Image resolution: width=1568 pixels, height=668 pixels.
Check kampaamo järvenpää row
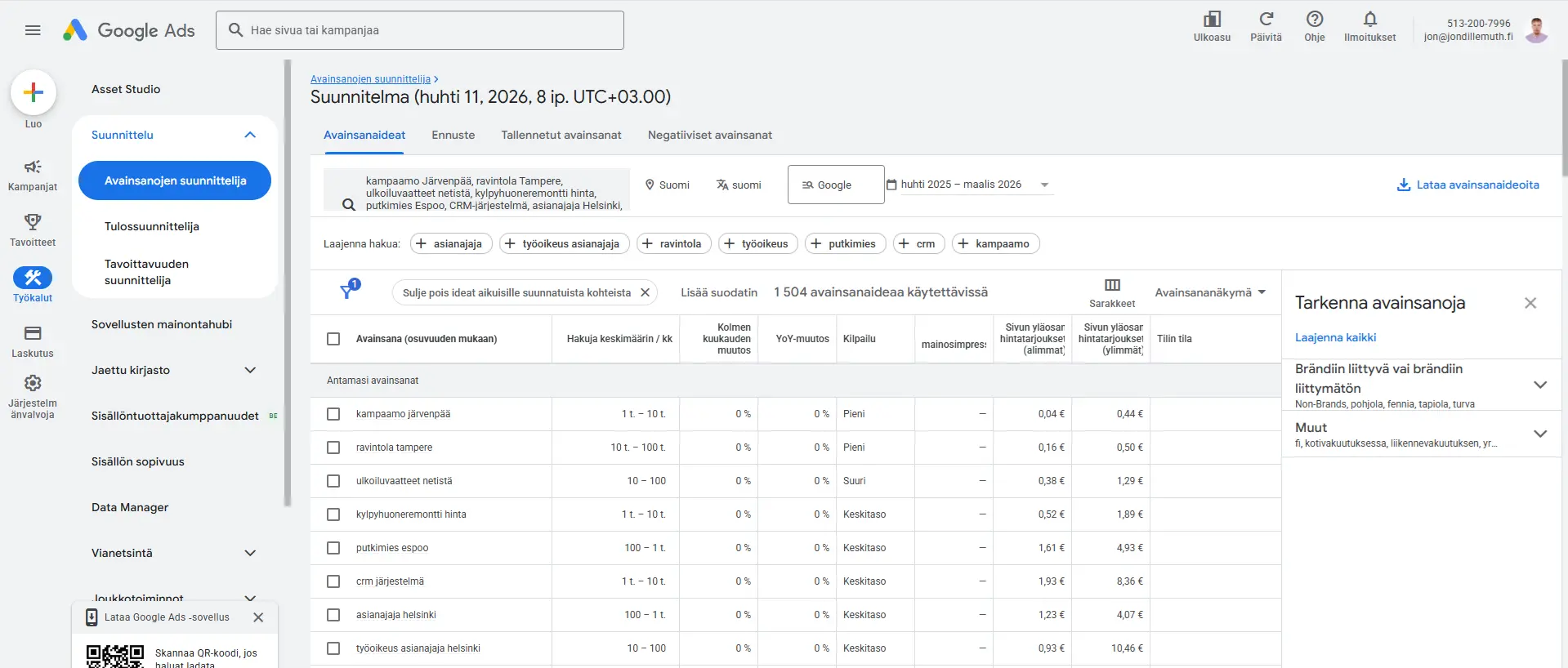[x=333, y=414]
